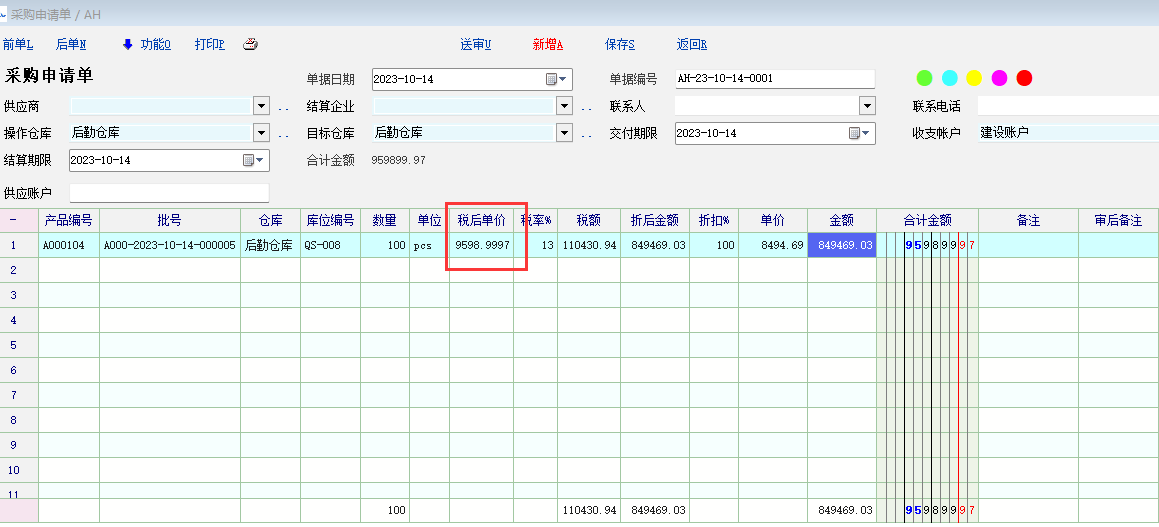Expand the 供应商 dropdown
This screenshot has width=1159, height=527.
262,106
